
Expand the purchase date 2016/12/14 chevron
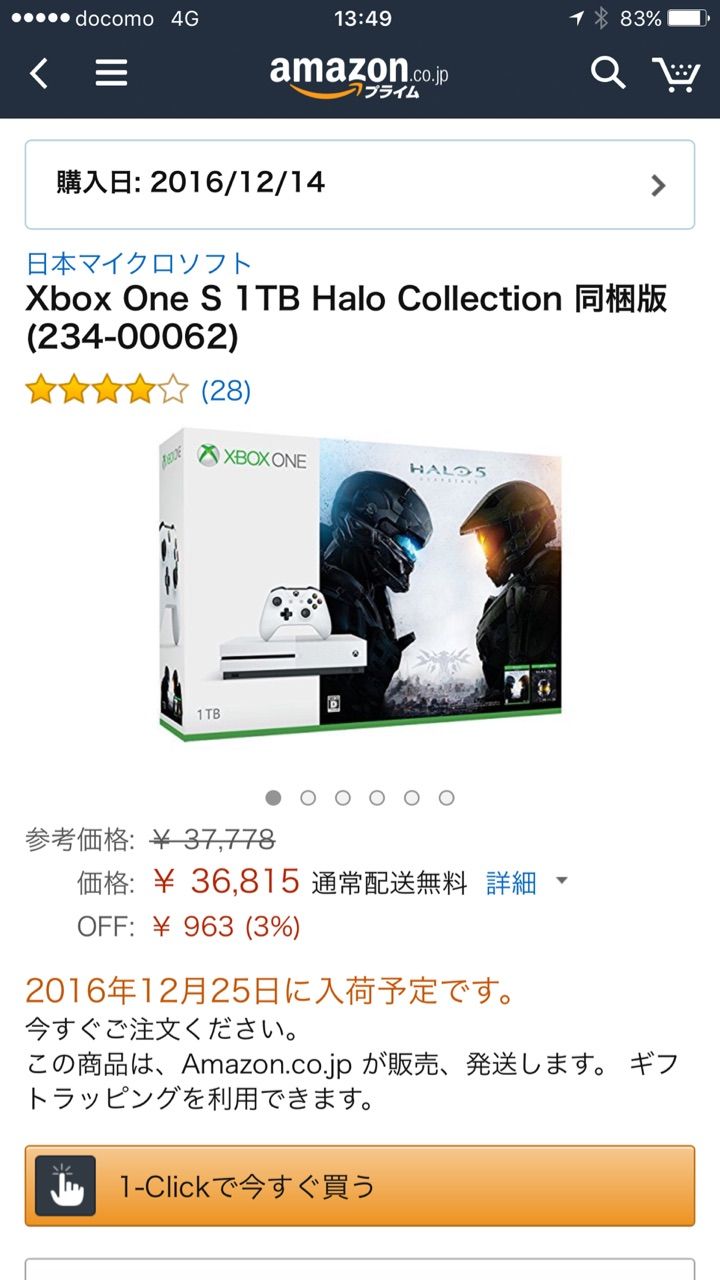click(x=657, y=185)
